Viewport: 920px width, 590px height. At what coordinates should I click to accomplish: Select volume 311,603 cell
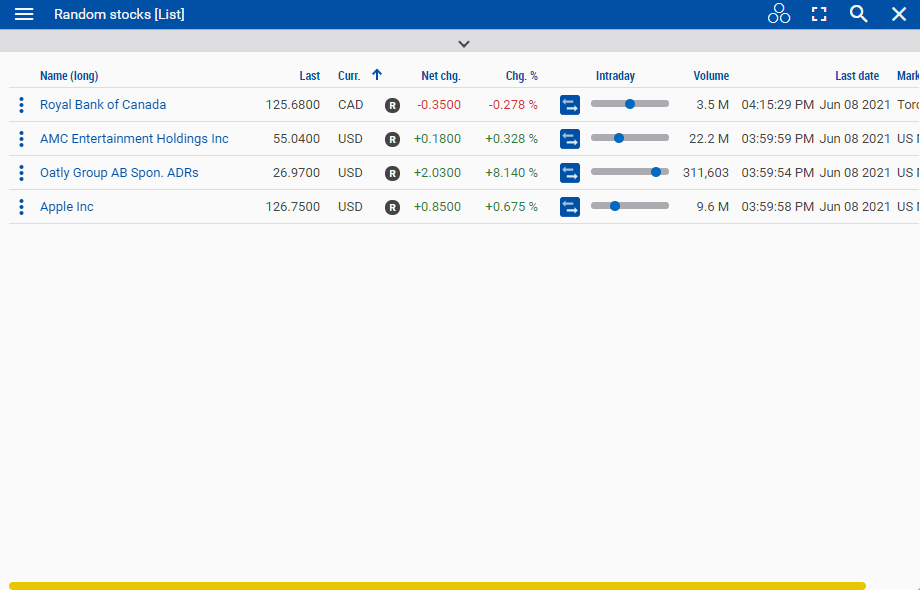(706, 172)
